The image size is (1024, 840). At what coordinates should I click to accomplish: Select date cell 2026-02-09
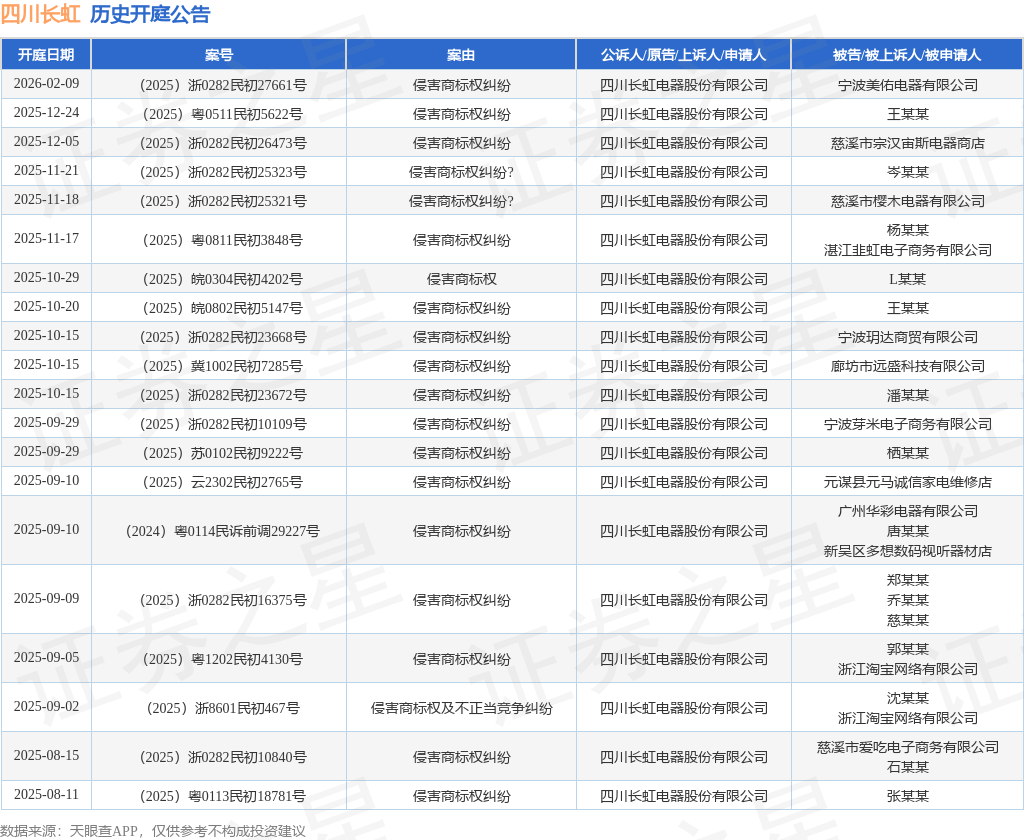click(46, 84)
